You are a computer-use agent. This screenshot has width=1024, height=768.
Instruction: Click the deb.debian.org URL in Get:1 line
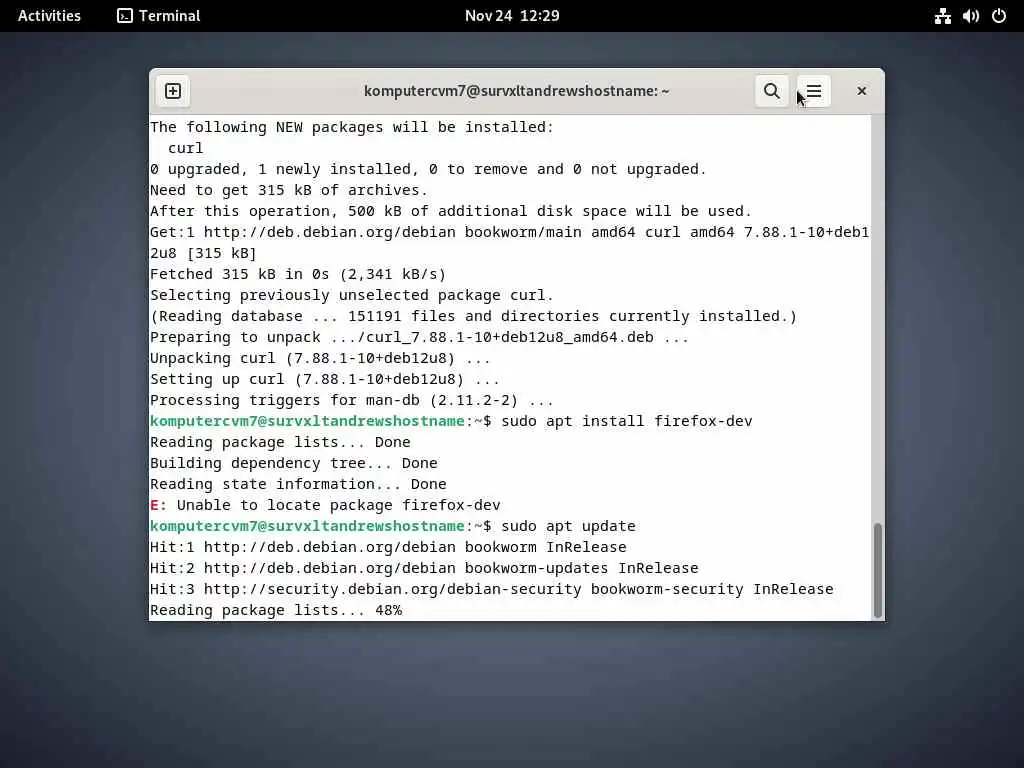click(329, 232)
